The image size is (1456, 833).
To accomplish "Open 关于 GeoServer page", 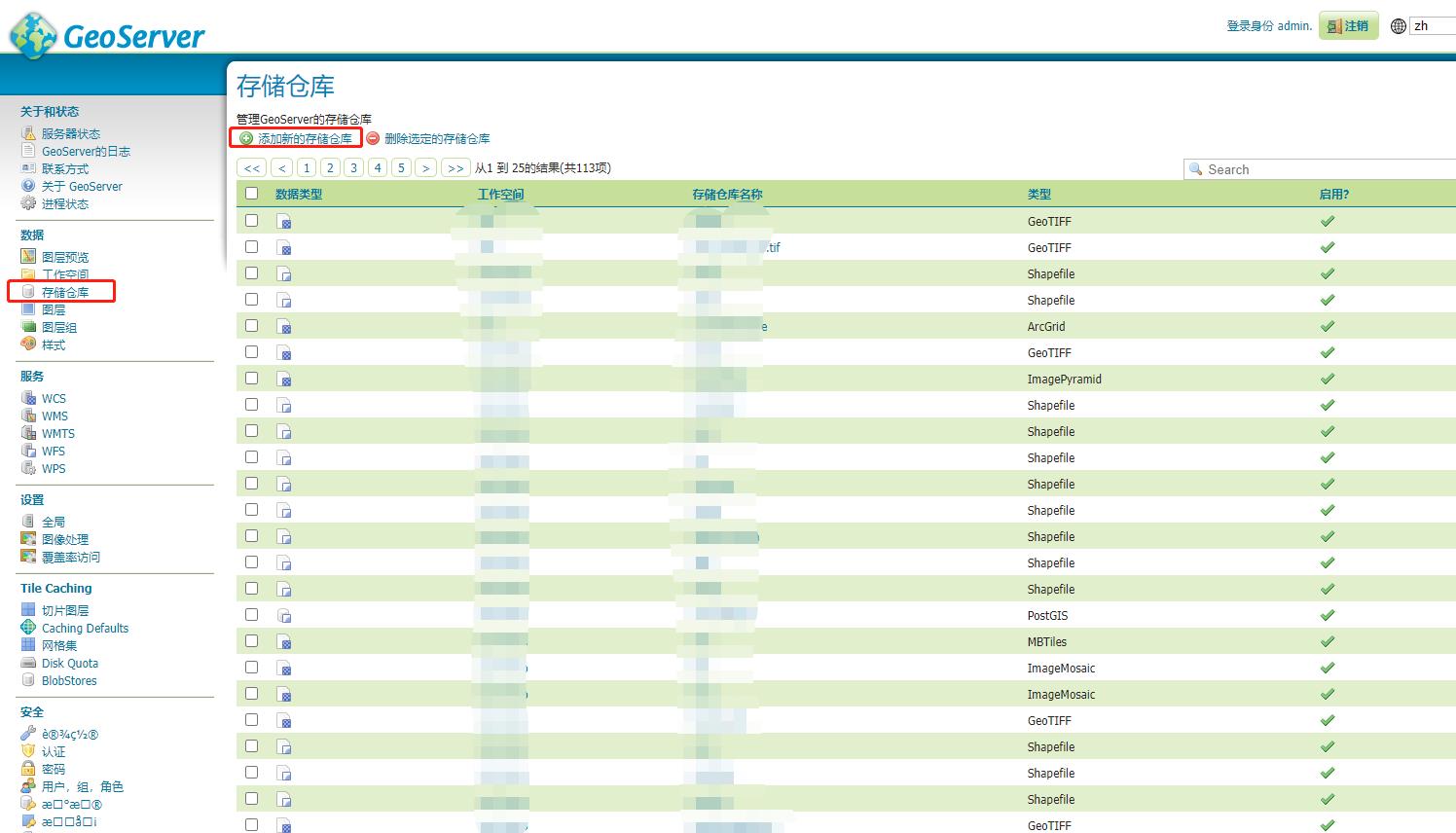I will (x=82, y=187).
